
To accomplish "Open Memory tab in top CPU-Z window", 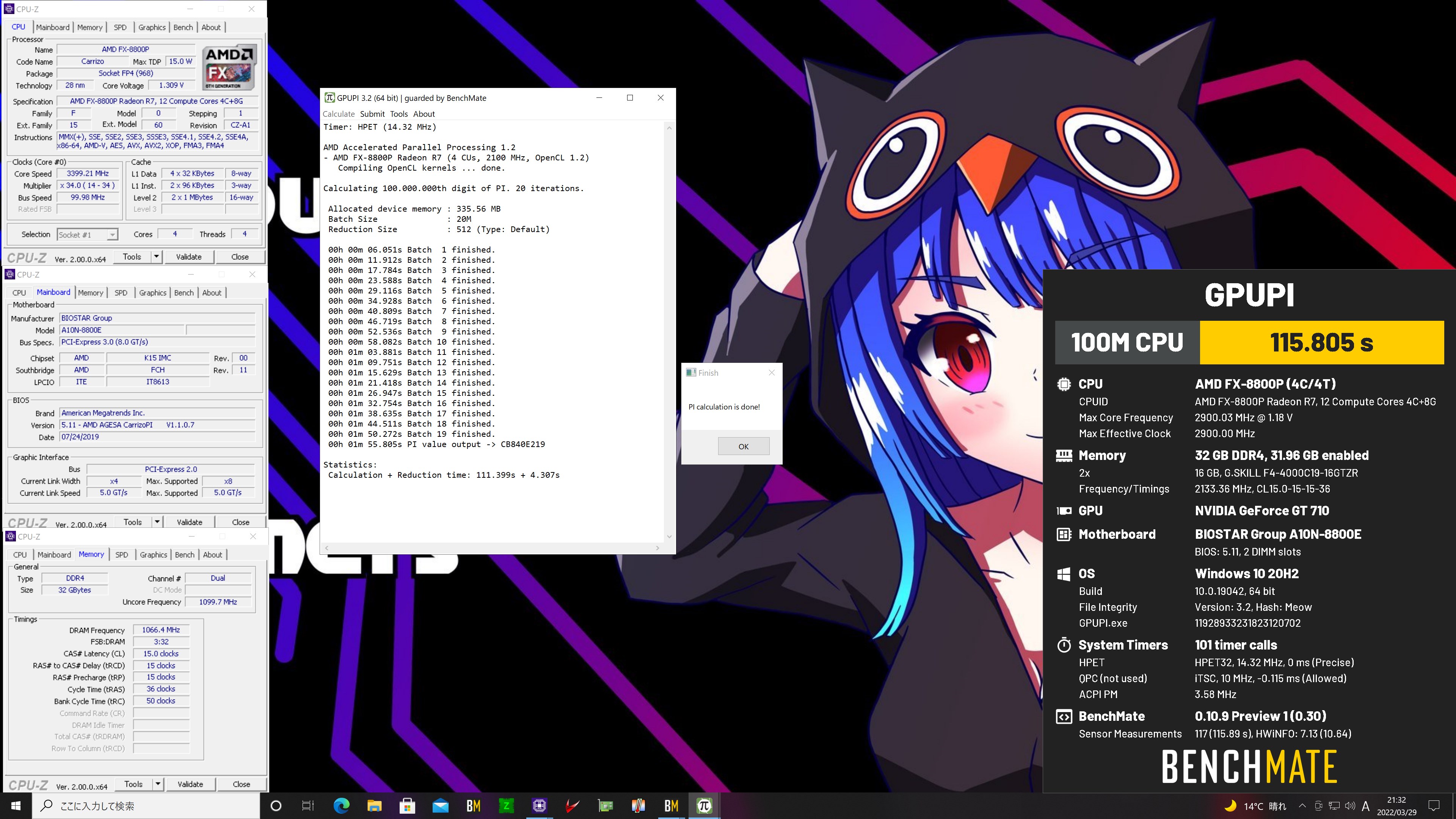I will pyautogui.click(x=90, y=27).
